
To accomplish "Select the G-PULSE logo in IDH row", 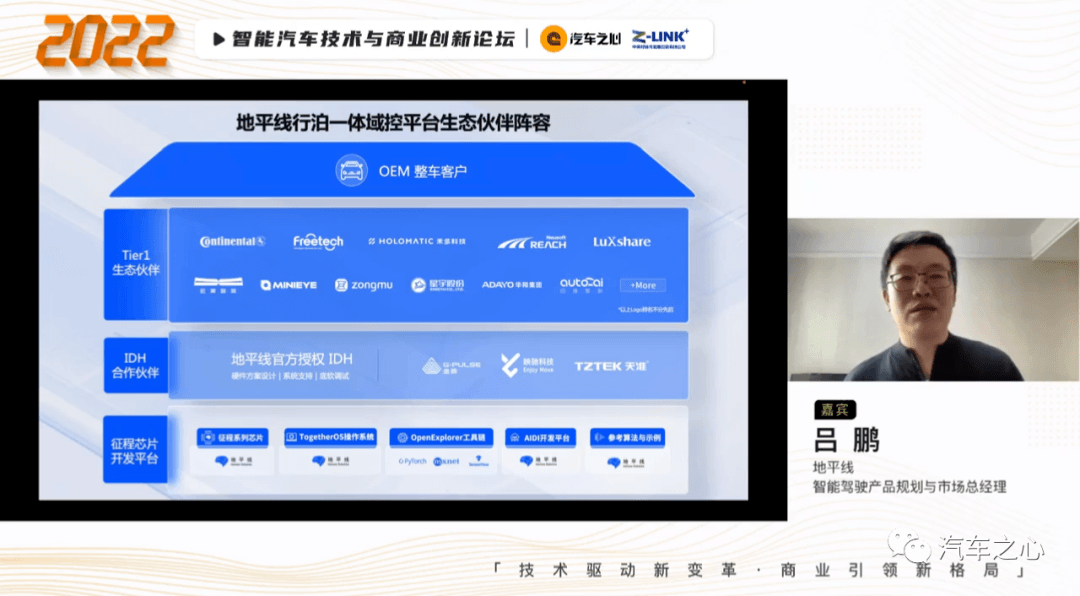I will pos(451,366).
